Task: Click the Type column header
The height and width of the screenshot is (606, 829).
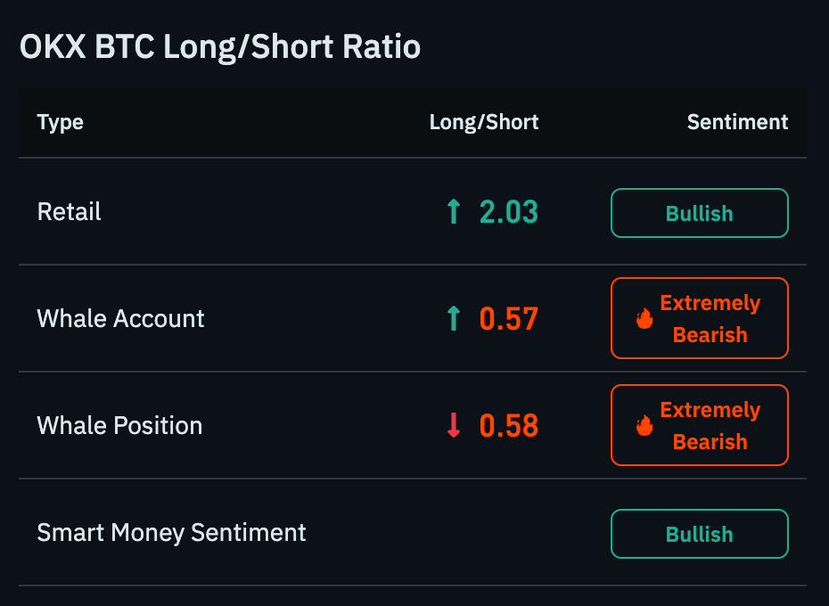Action: coord(60,123)
